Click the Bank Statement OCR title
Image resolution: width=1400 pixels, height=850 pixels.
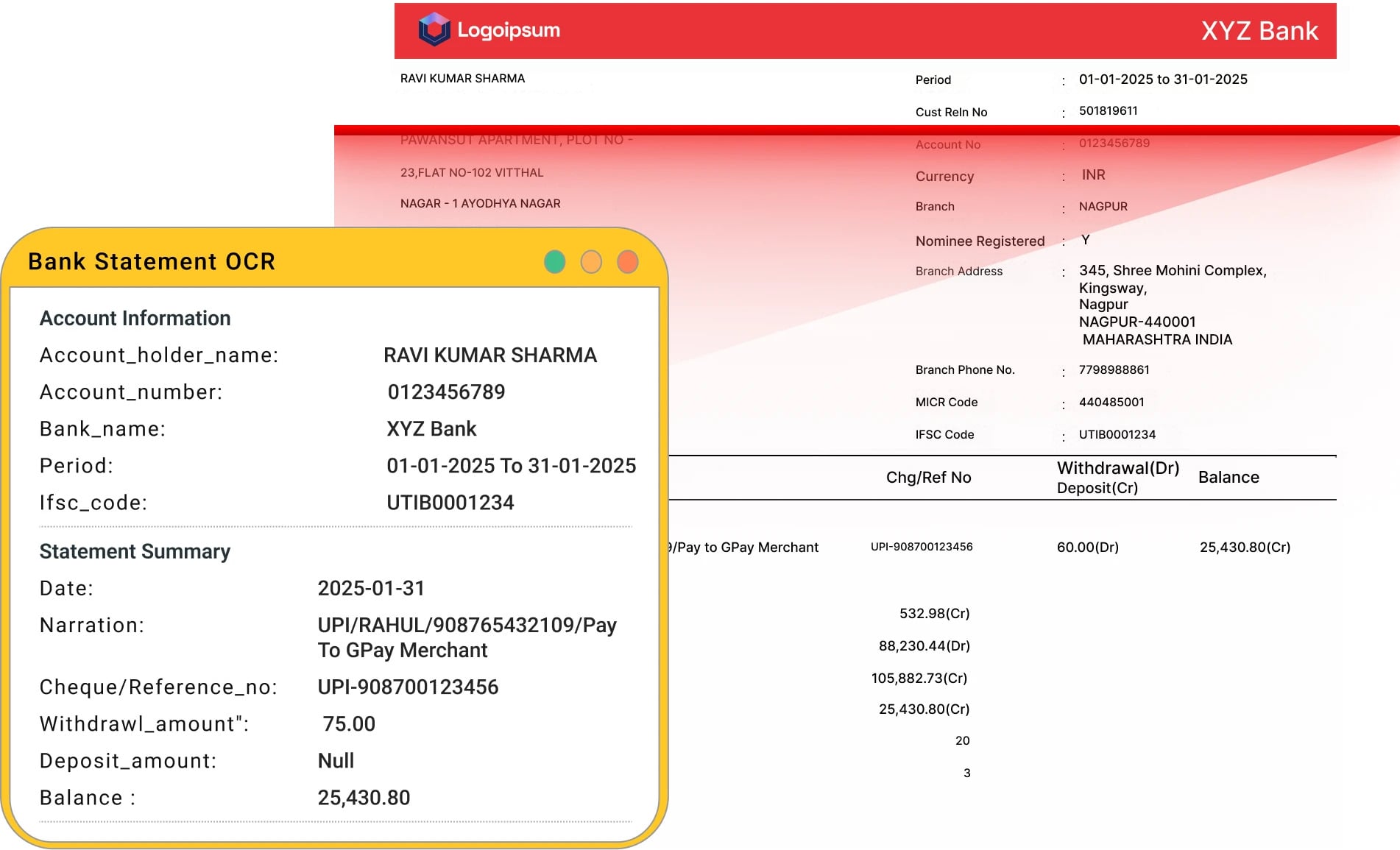click(x=152, y=261)
